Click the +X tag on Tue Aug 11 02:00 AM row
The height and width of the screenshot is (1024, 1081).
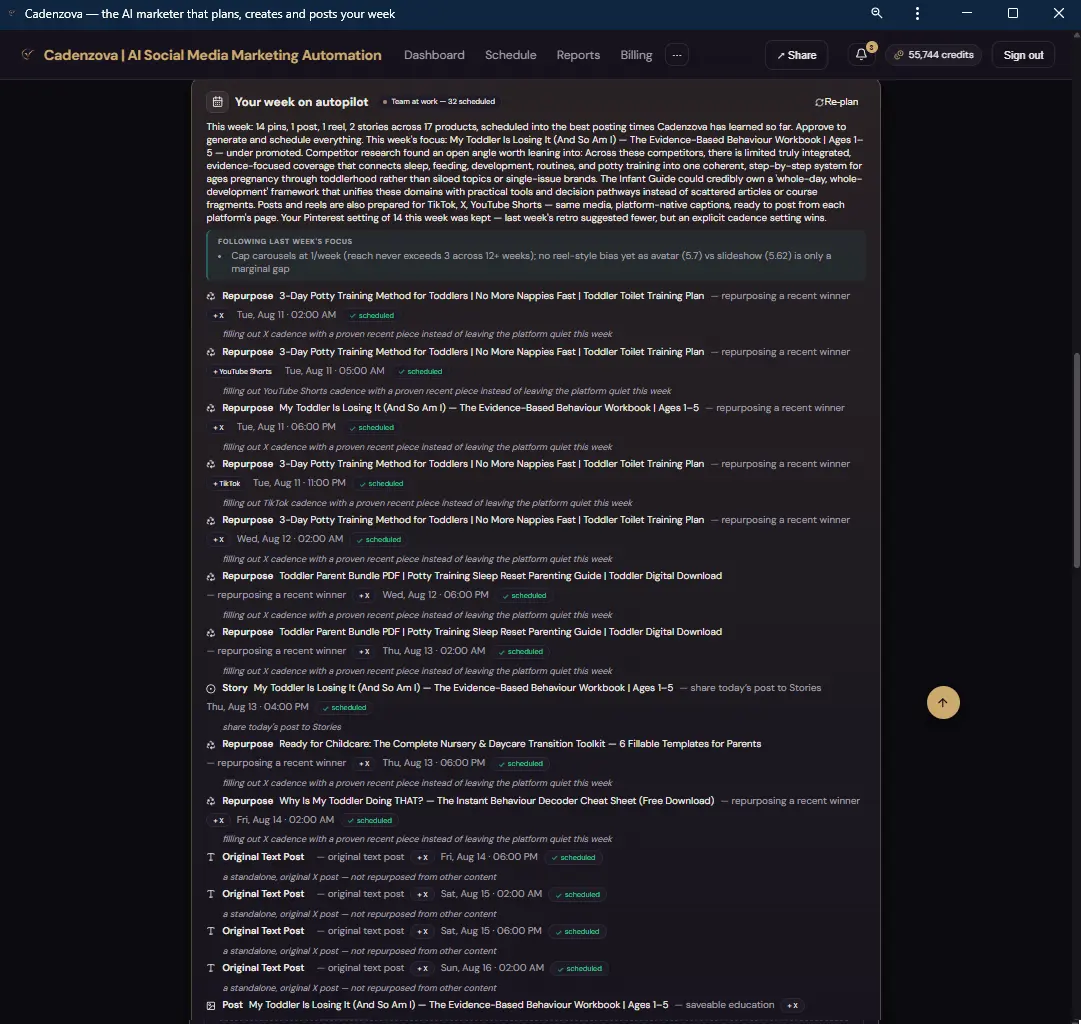pyautogui.click(x=219, y=315)
